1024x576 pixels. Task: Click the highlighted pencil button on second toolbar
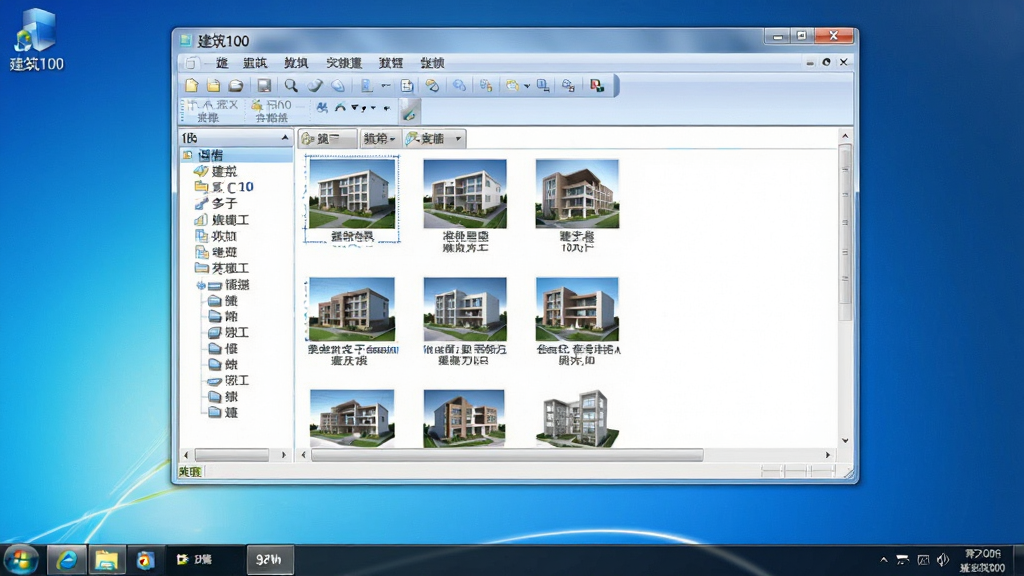pyautogui.click(x=409, y=111)
